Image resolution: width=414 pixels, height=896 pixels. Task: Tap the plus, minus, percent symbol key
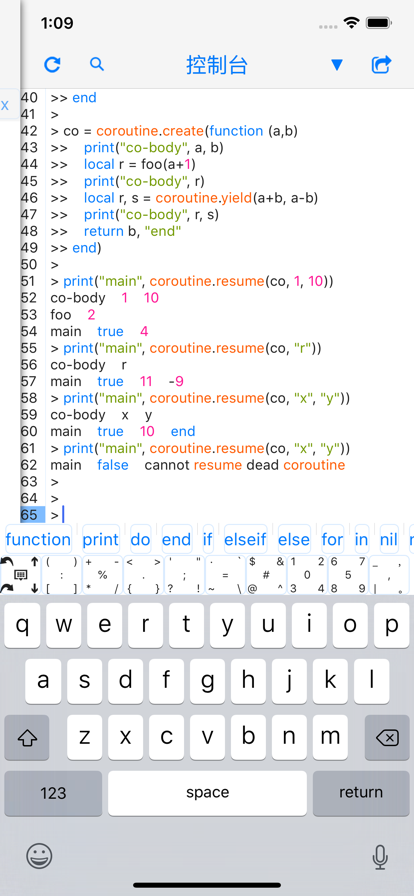coord(102,575)
